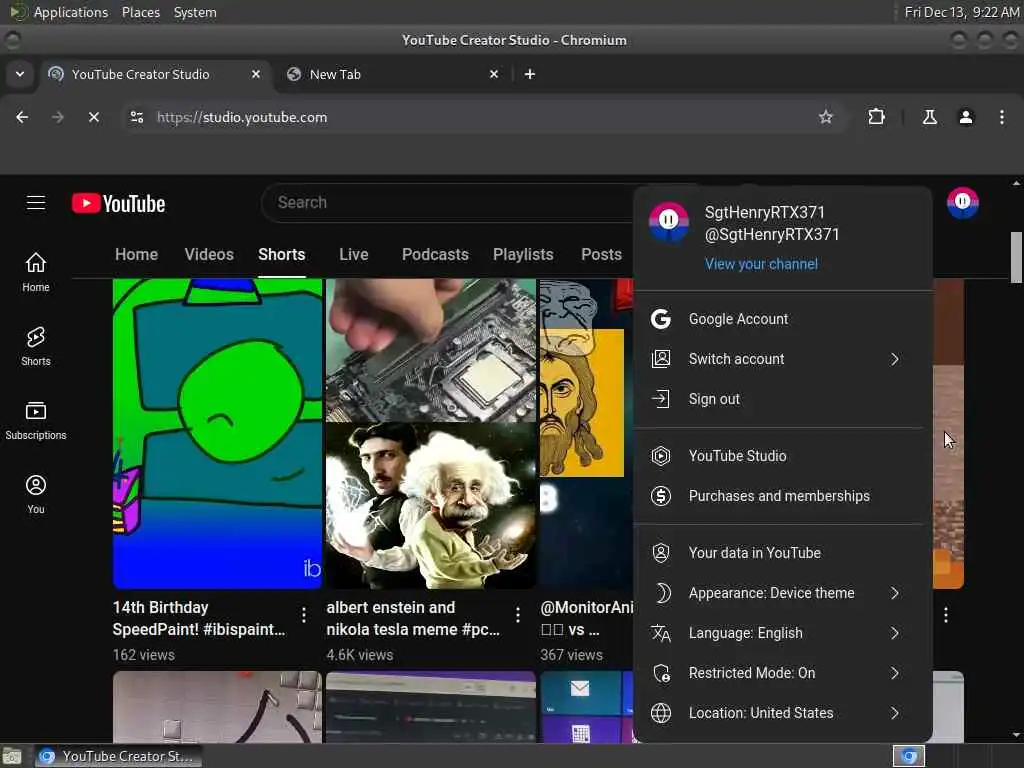Switch to the New Tab browser tab
Viewport: 1024px width, 768px height.
coord(394,74)
